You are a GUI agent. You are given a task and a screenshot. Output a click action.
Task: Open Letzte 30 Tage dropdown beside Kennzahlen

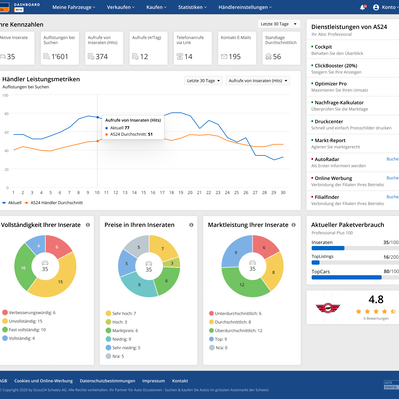pyautogui.click(x=279, y=24)
